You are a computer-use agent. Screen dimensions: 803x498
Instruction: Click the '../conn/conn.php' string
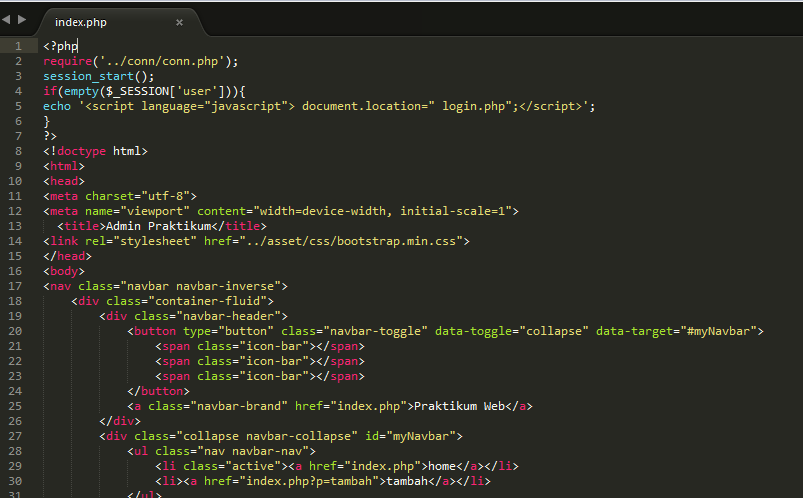(162, 61)
